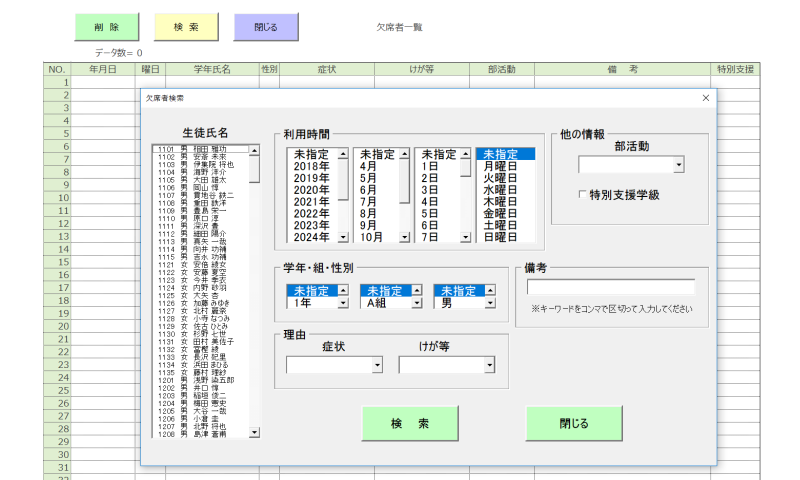Click row number 10 on the sheet
800x480 pixels.
coord(57,198)
